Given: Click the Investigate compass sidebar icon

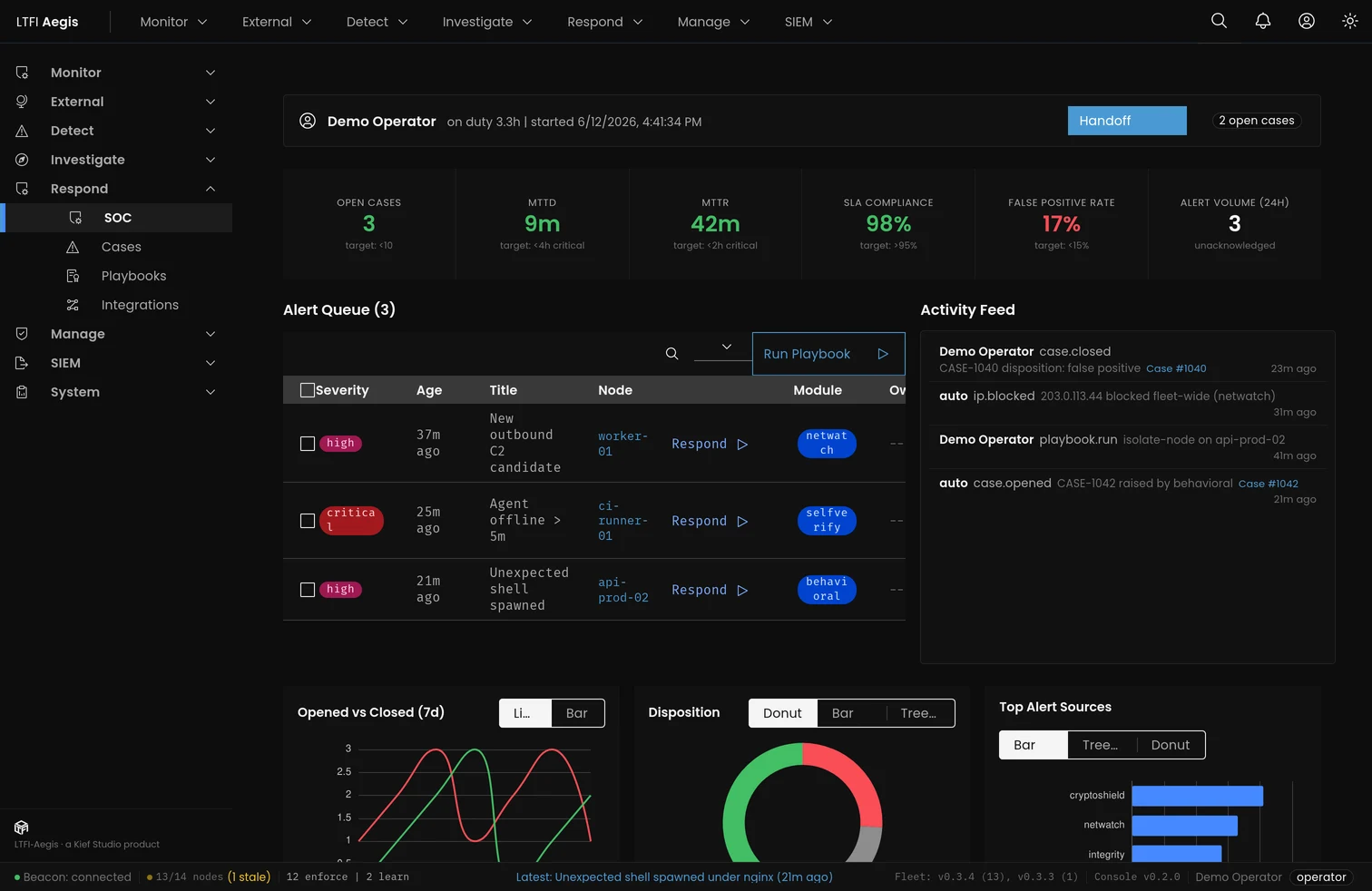Looking at the screenshot, I should click(x=22, y=160).
